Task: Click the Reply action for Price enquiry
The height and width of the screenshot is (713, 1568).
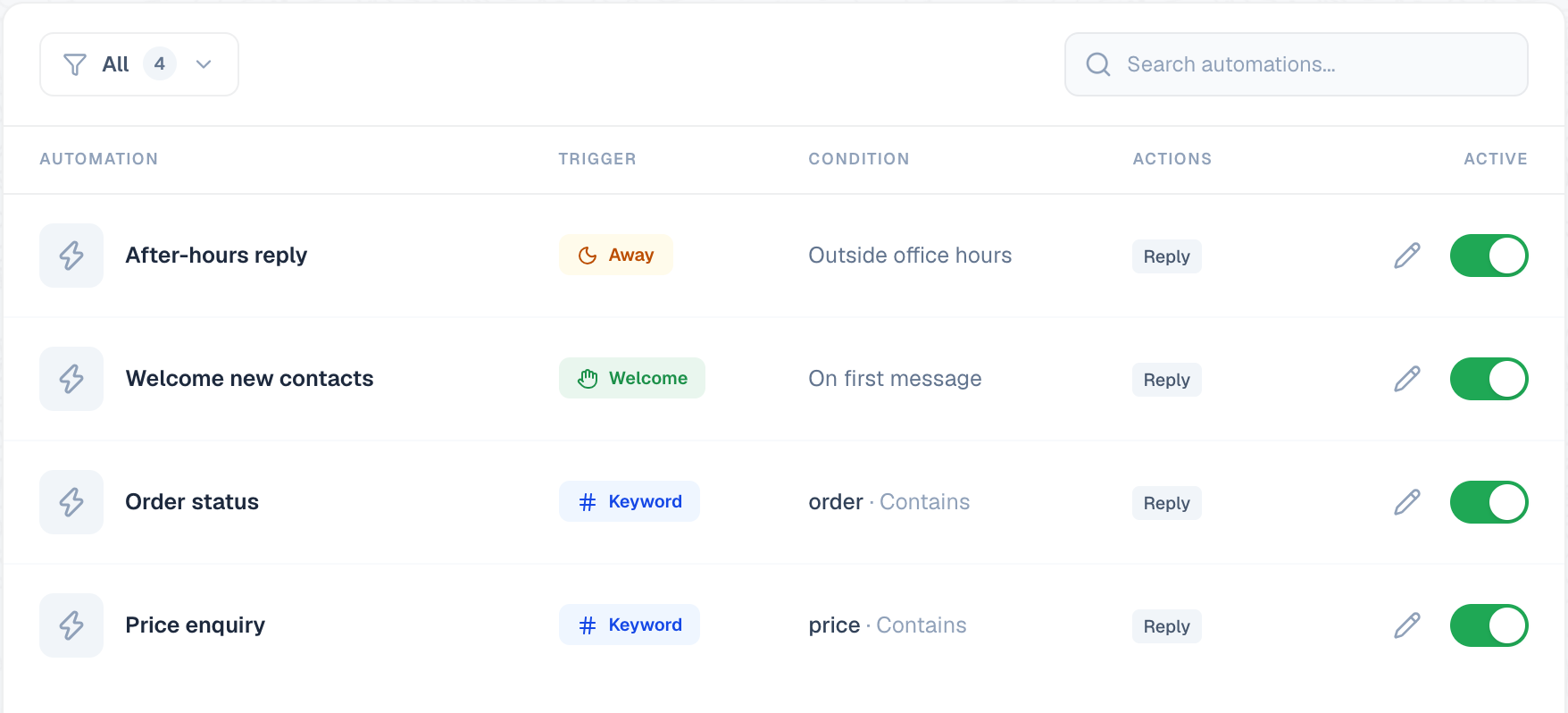Action: 1167,626
